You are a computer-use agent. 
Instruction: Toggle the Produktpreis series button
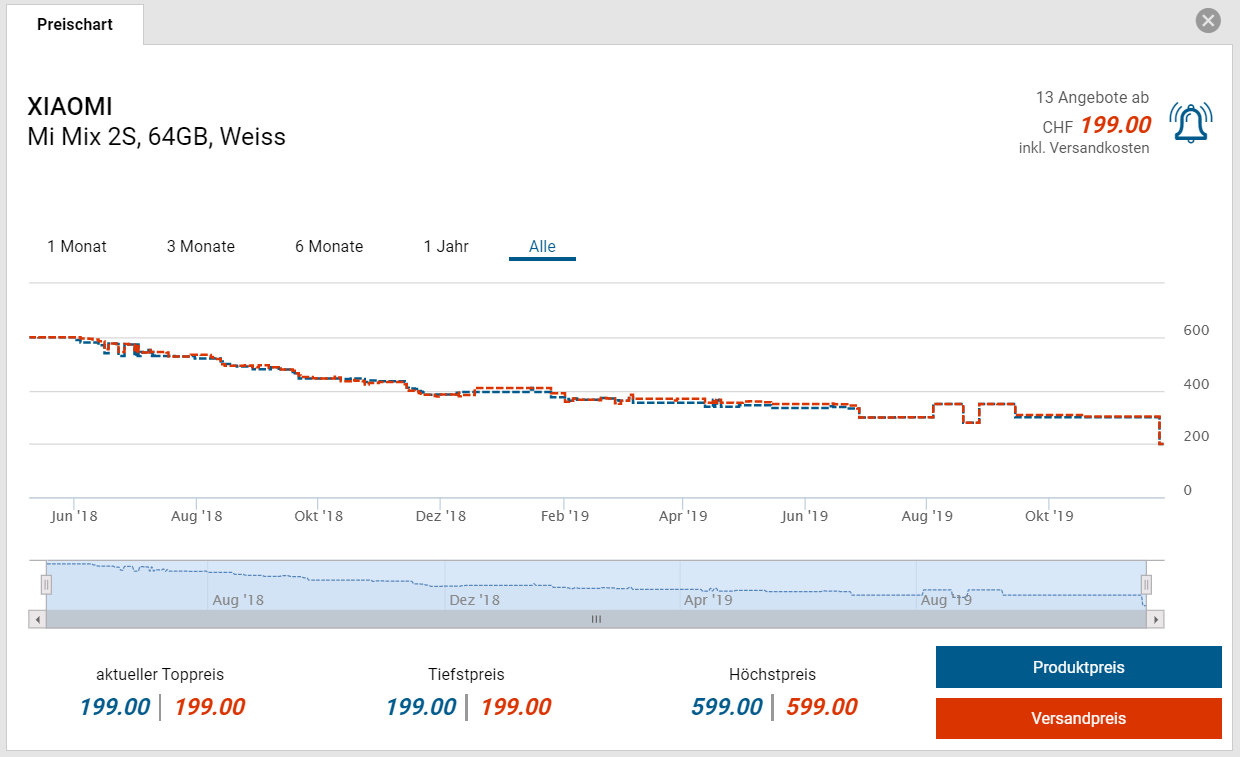(1078, 667)
